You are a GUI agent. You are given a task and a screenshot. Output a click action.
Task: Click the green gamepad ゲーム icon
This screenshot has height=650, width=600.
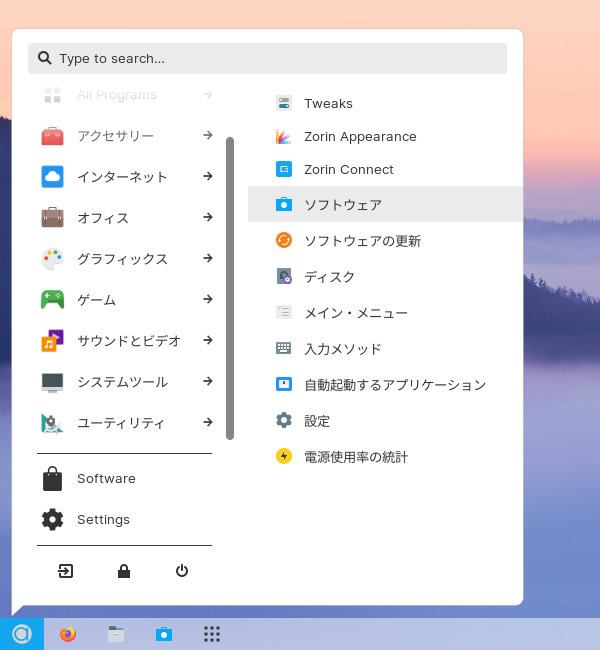[52, 300]
